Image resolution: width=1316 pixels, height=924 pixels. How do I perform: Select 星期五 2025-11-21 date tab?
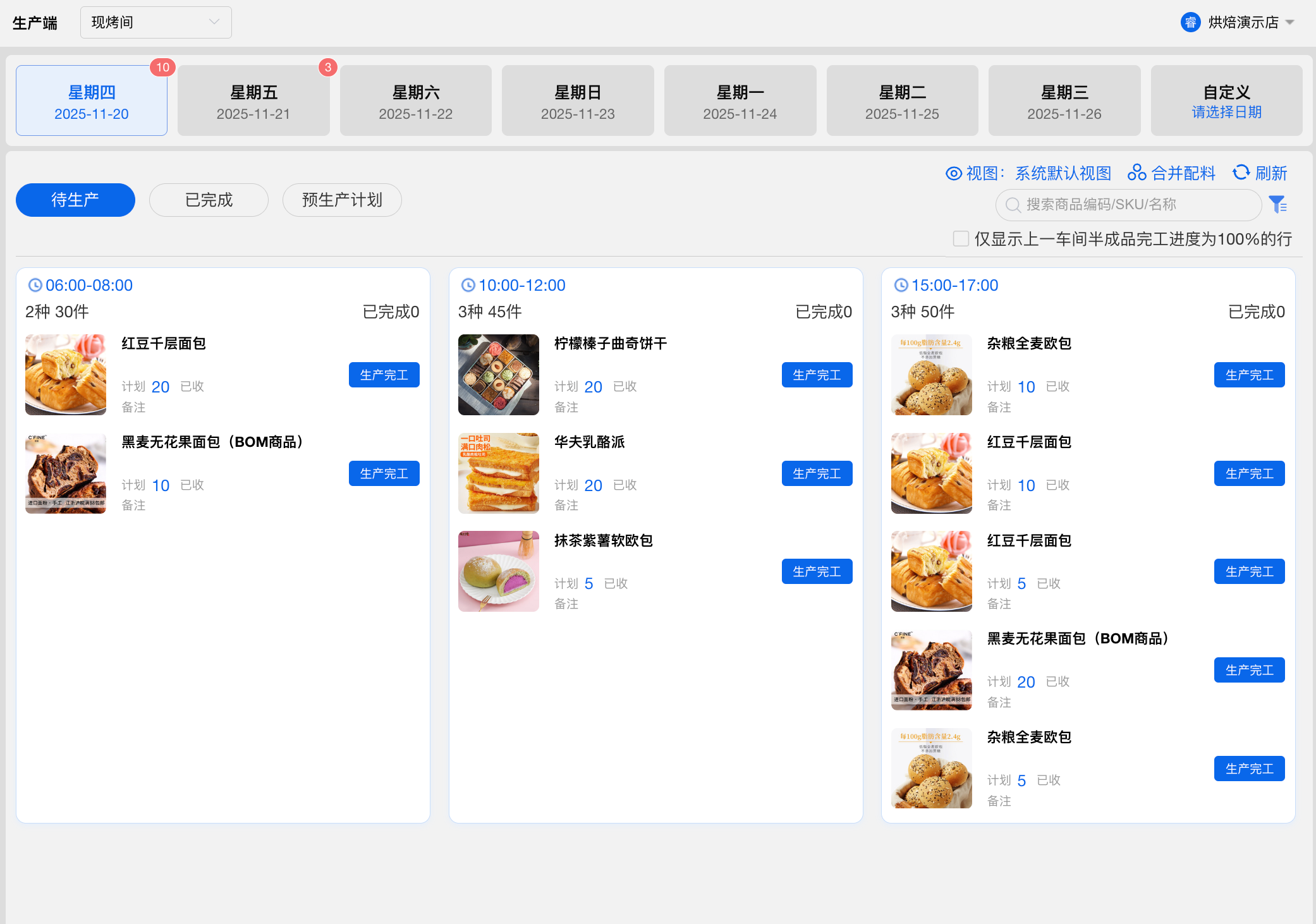[253, 101]
